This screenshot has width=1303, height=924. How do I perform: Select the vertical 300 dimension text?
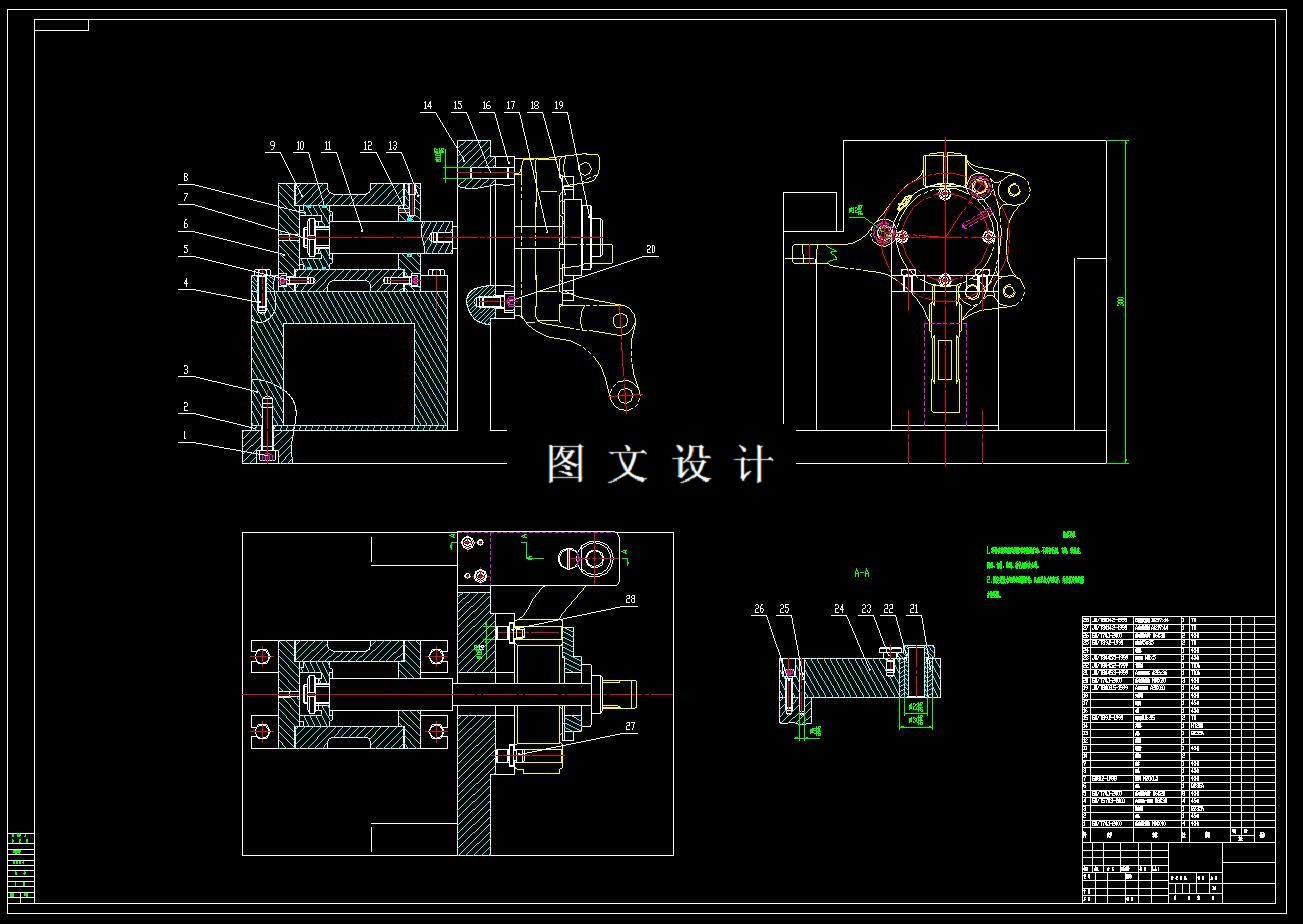pos(1120,301)
